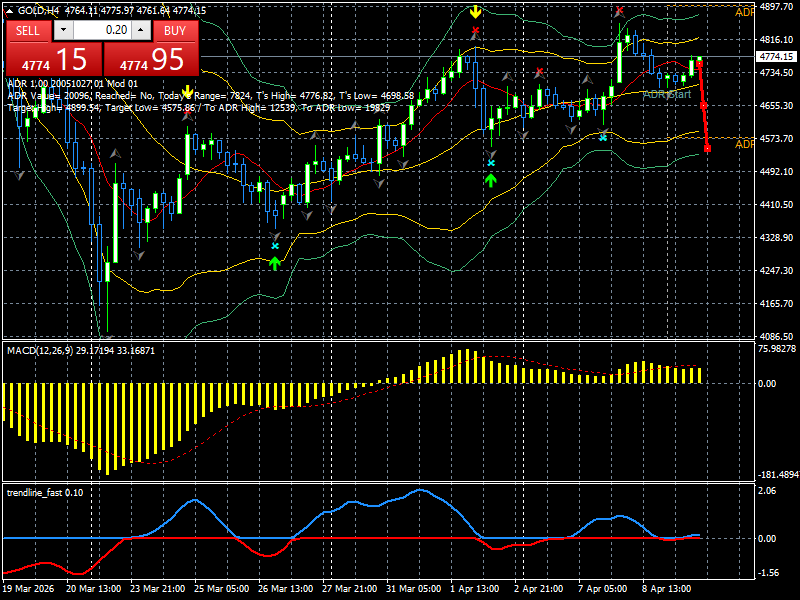
Task: Click the '8 Apr 13:00' time axis label
Action: 666,589
